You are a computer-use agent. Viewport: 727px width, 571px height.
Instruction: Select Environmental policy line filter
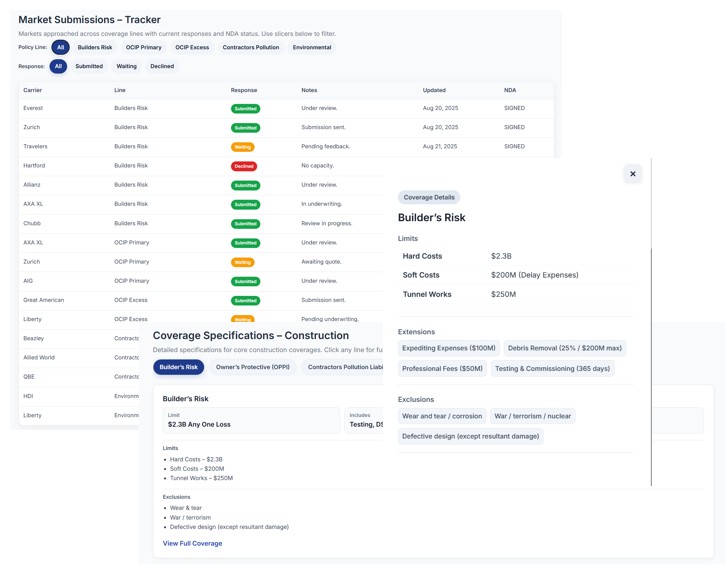coord(312,47)
